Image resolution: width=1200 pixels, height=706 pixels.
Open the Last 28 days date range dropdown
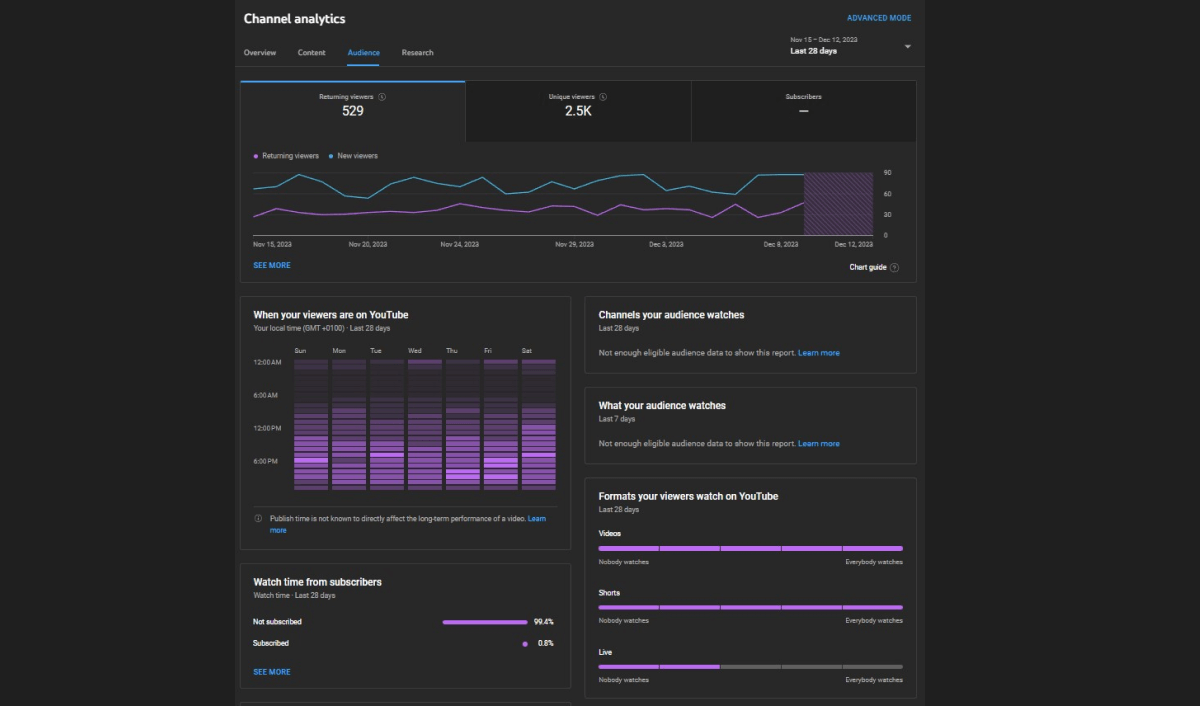[x=851, y=46]
